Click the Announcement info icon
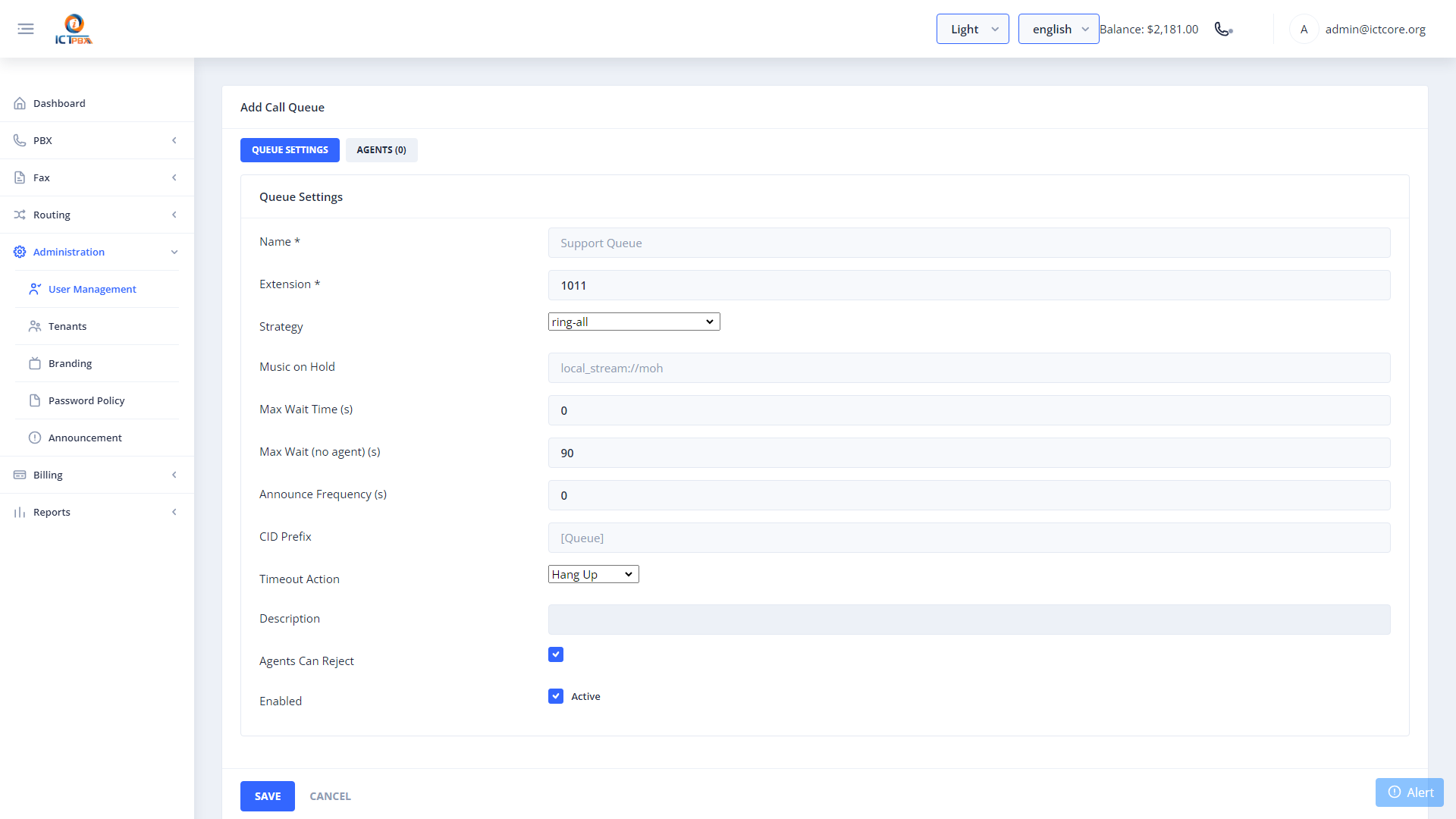This screenshot has height=819, width=1456. click(35, 438)
